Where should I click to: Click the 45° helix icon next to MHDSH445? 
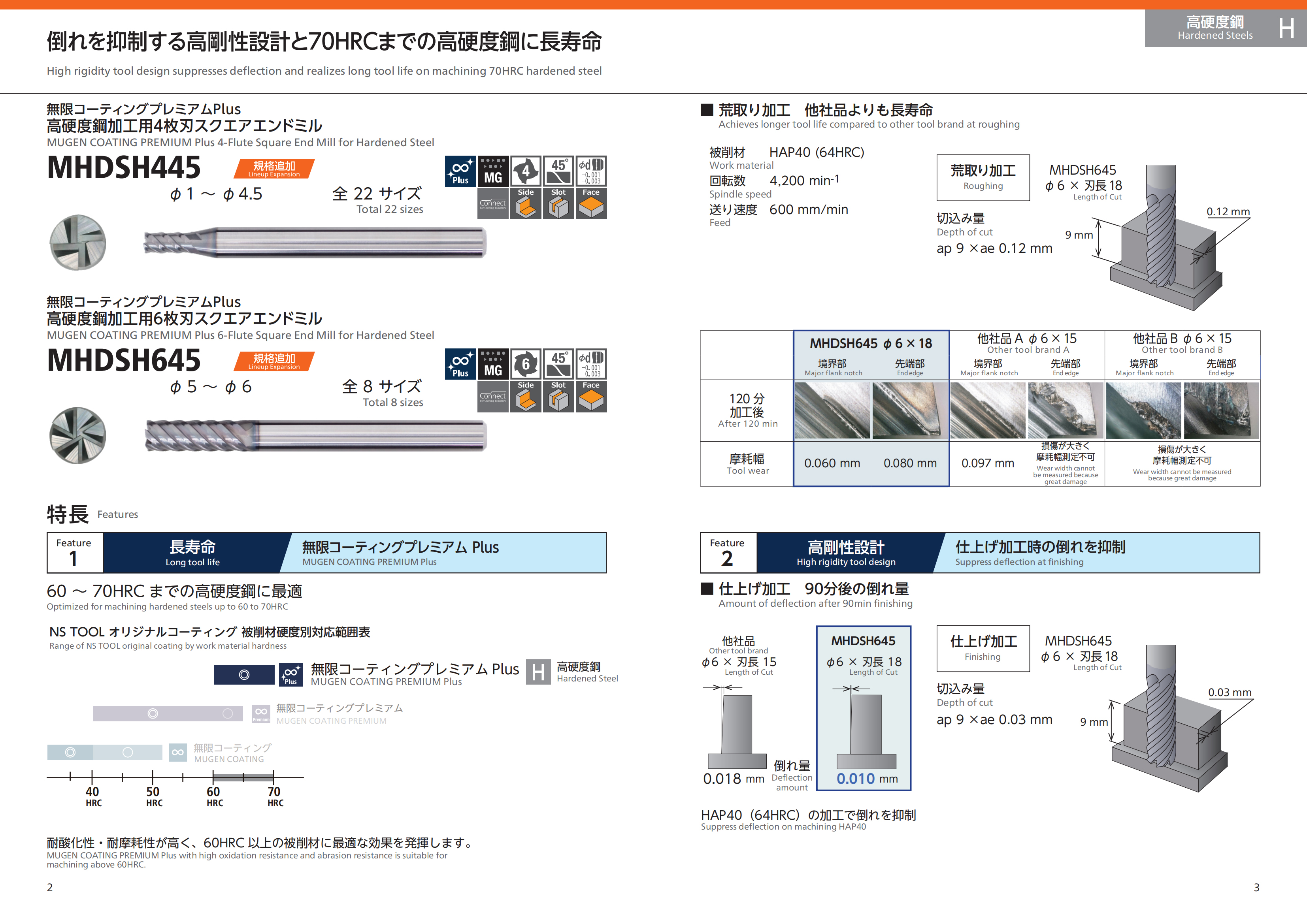tap(558, 171)
